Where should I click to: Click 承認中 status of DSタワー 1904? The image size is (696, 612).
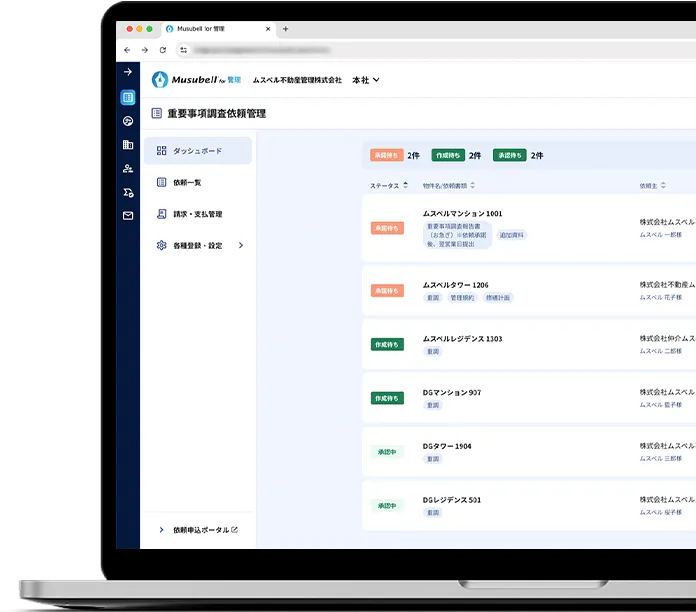coord(387,452)
